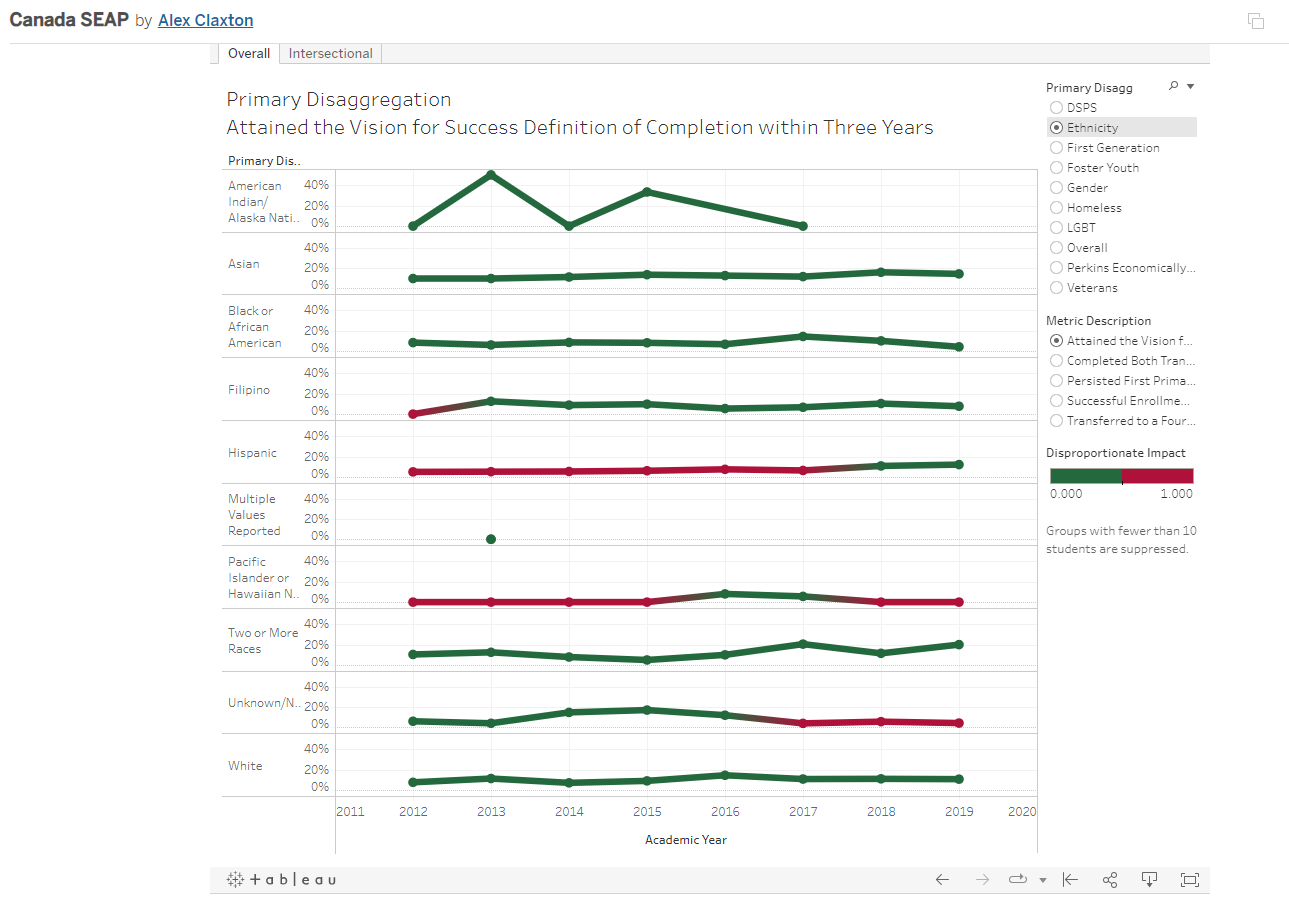Click the green half of Disproportionate Impact legend

(1085, 476)
